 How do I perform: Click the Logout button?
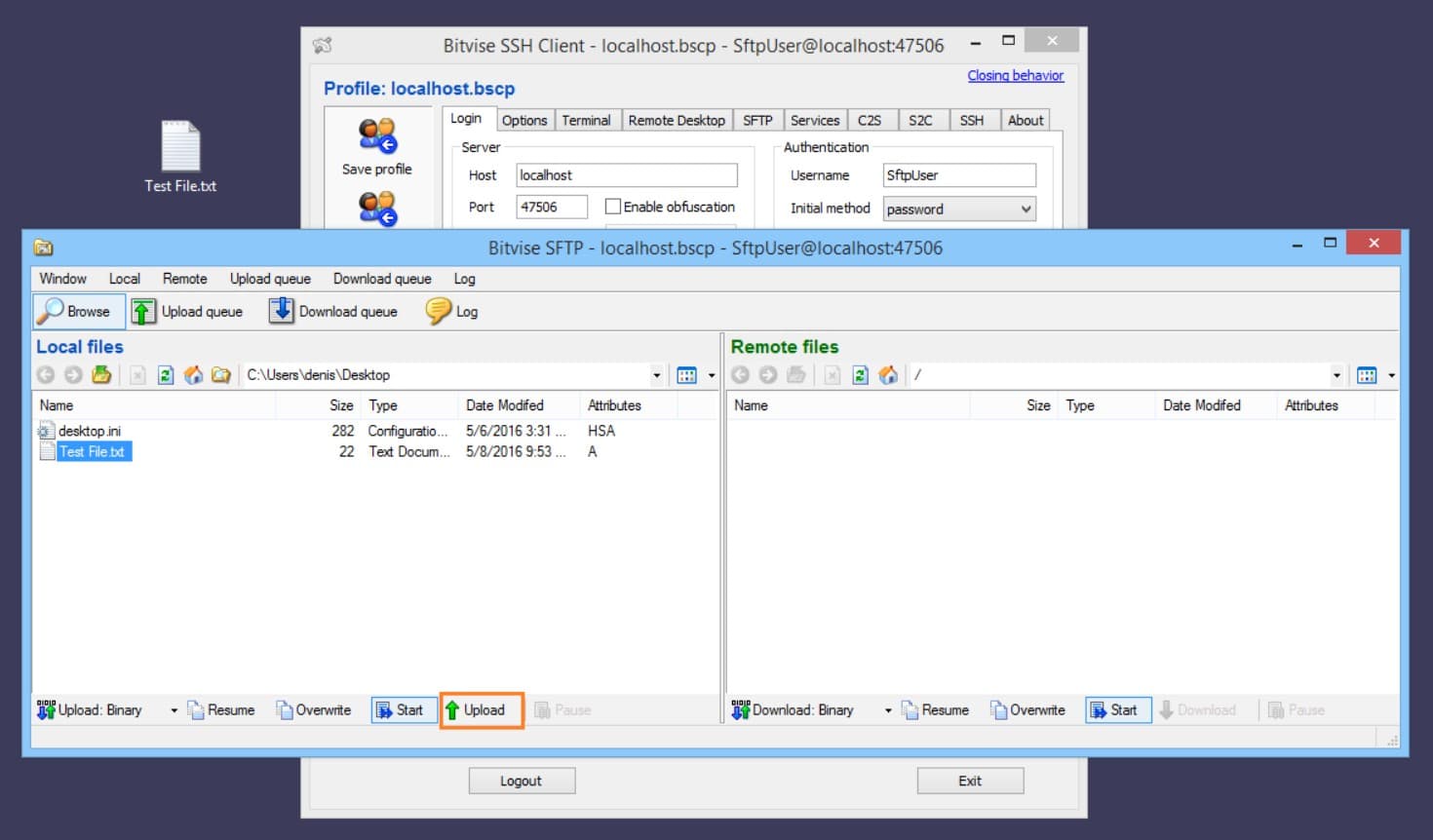(522, 781)
